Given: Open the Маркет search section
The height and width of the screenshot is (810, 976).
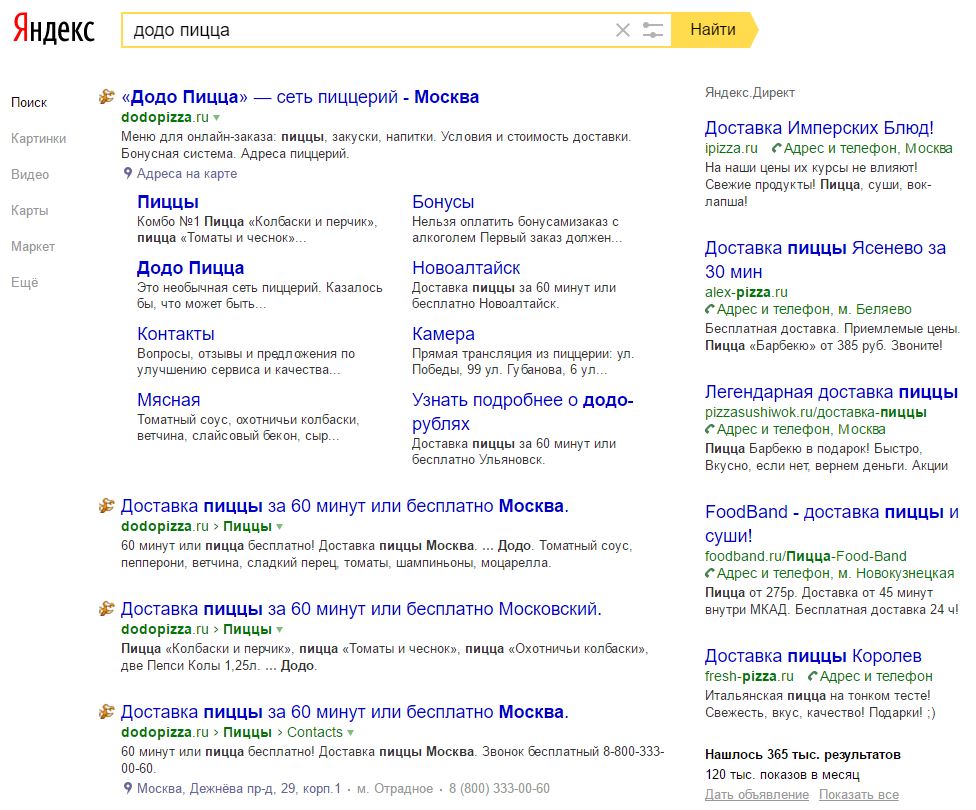Looking at the screenshot, I should [x=33, y=246].
